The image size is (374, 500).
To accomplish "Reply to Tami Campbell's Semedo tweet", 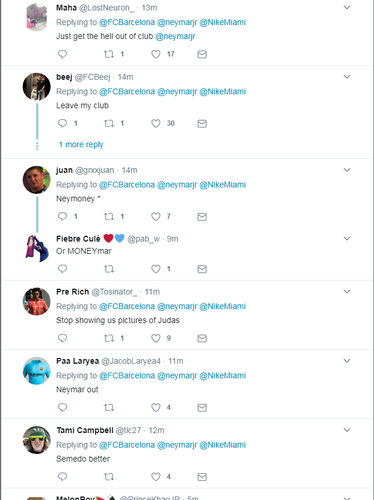I will click(x=62, y=477).
